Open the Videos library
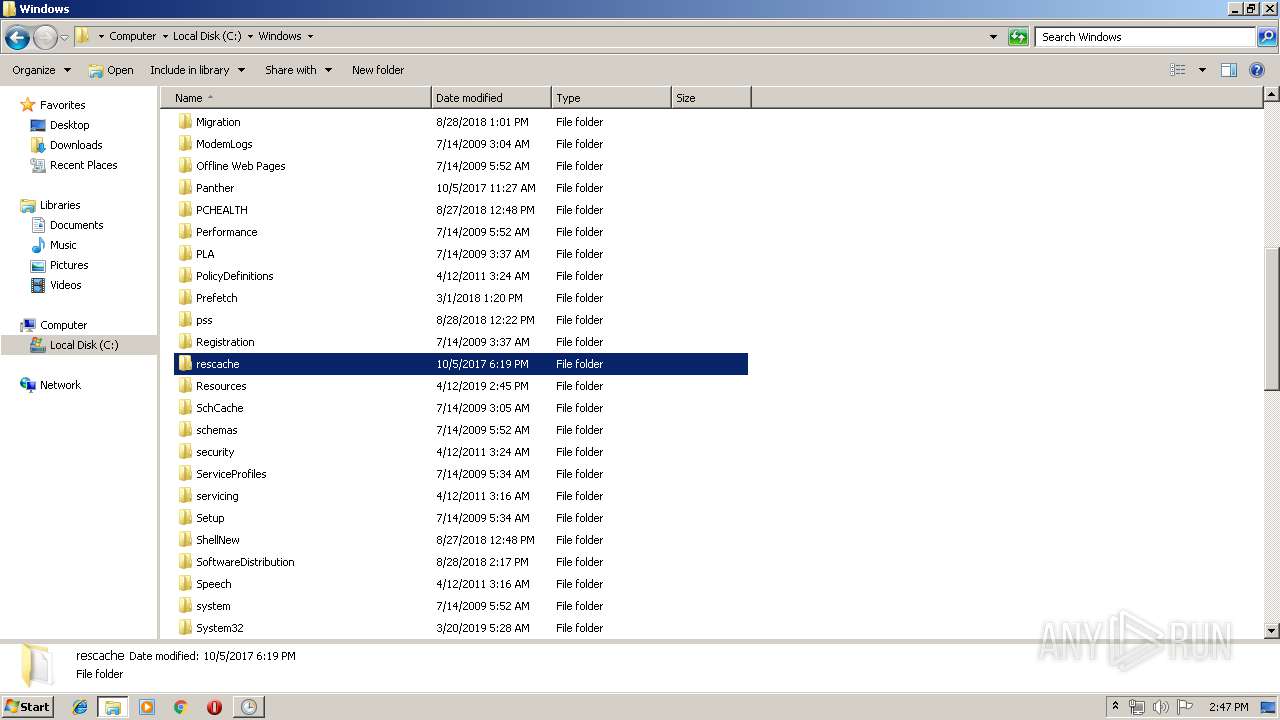The image size is (1280, 720). tap(65, 285)
